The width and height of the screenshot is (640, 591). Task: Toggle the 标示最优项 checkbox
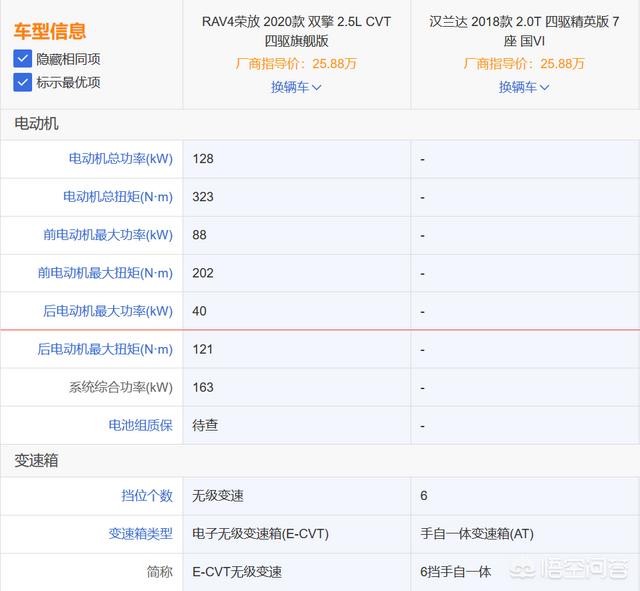(x=22, y=82)
